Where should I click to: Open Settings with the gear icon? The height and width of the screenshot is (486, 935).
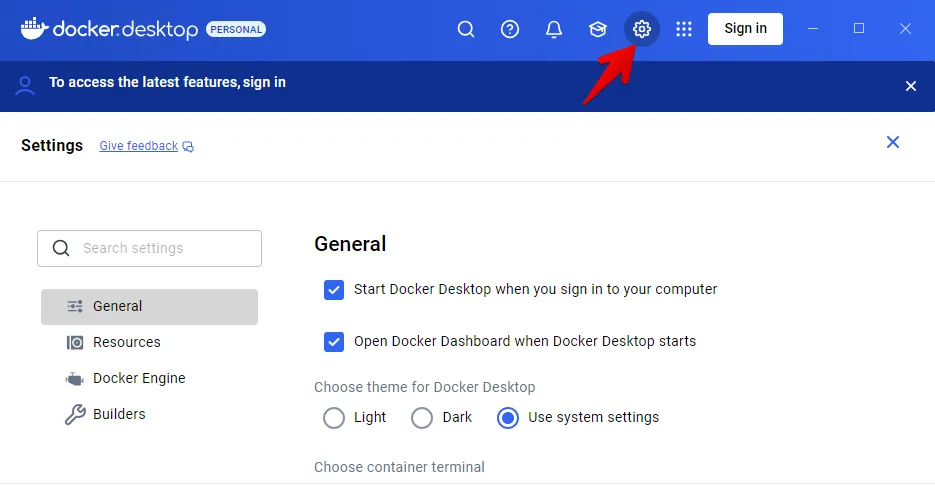tap(642, 29)
